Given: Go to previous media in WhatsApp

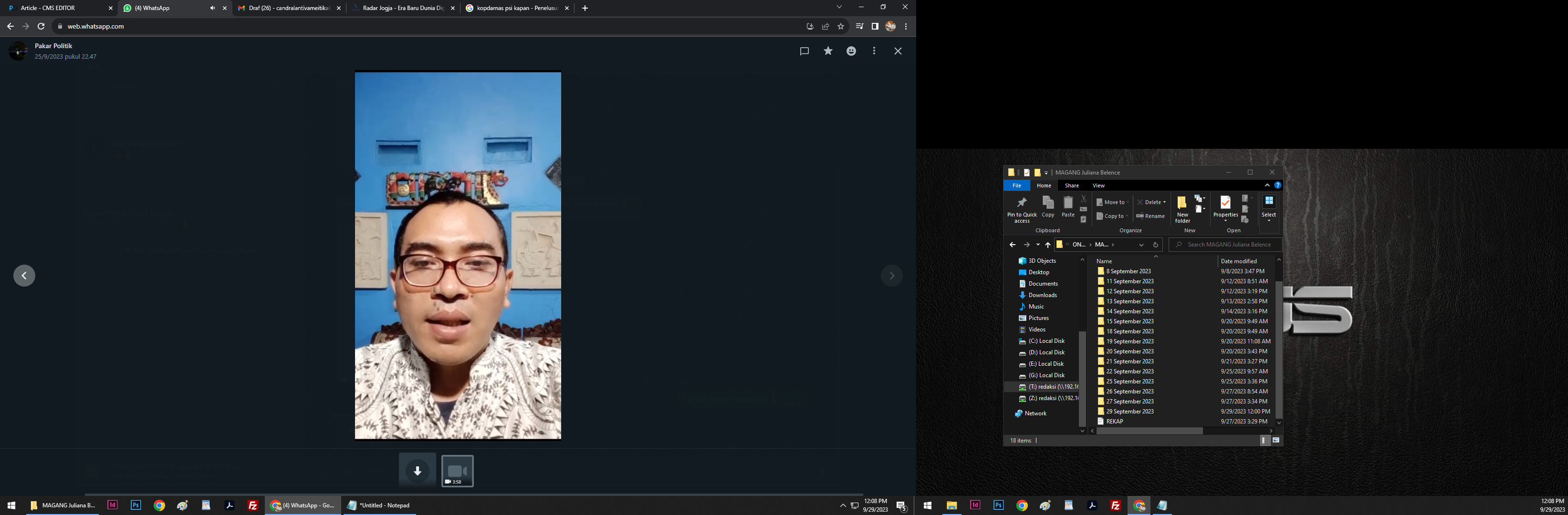Looking at the screenshot, I should click(x=24, y=276).
